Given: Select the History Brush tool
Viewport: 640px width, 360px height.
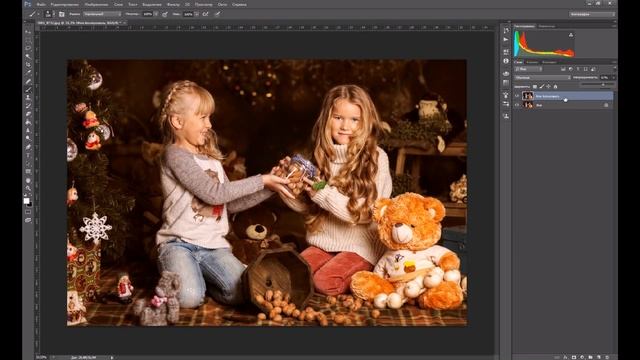Looking at the screenshot, I should point(27,106).
